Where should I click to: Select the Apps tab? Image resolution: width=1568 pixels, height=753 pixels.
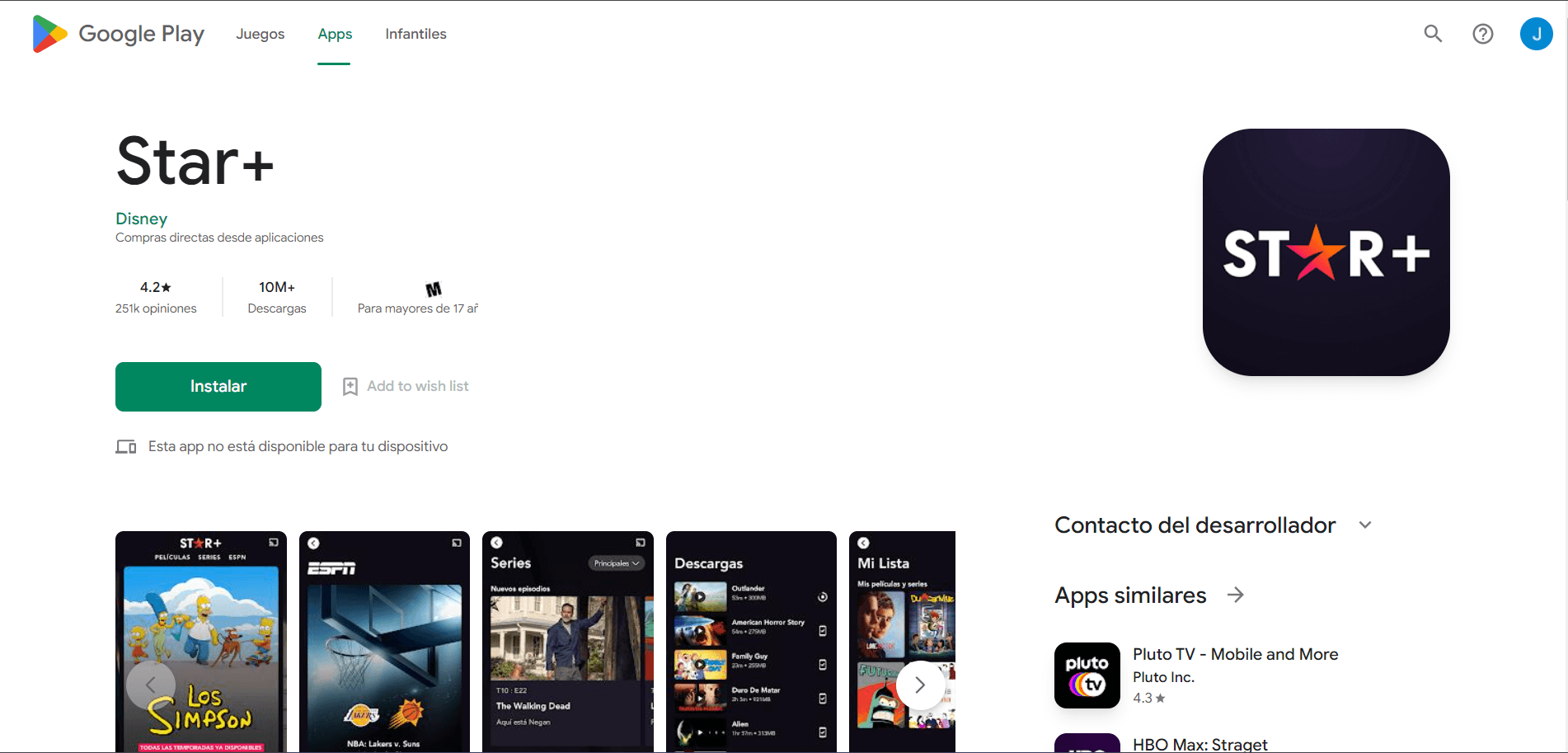click(335, 34)
